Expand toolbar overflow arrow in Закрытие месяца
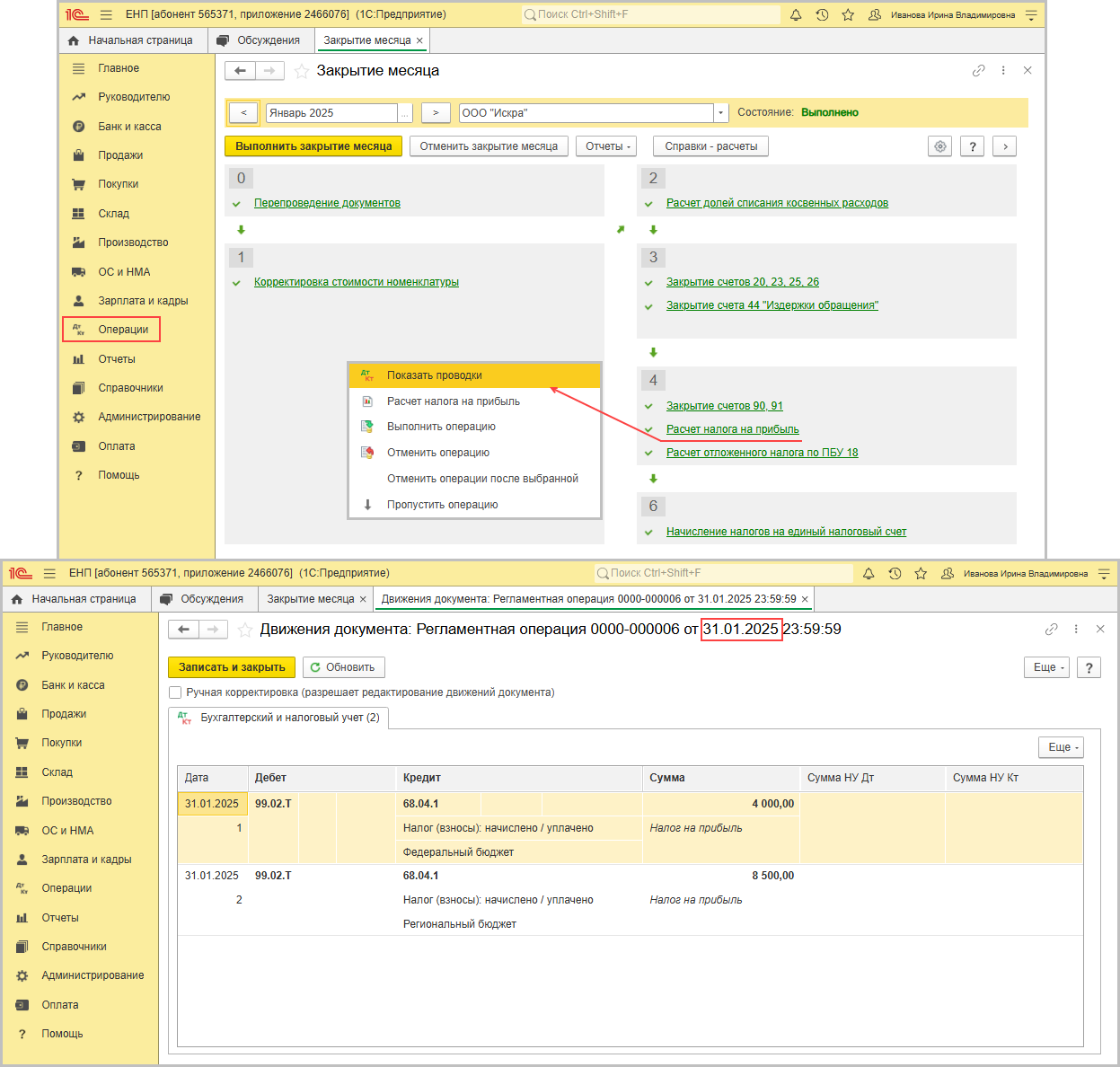This screenshot has height=1067, width=1120. [x=1005, y=146]
